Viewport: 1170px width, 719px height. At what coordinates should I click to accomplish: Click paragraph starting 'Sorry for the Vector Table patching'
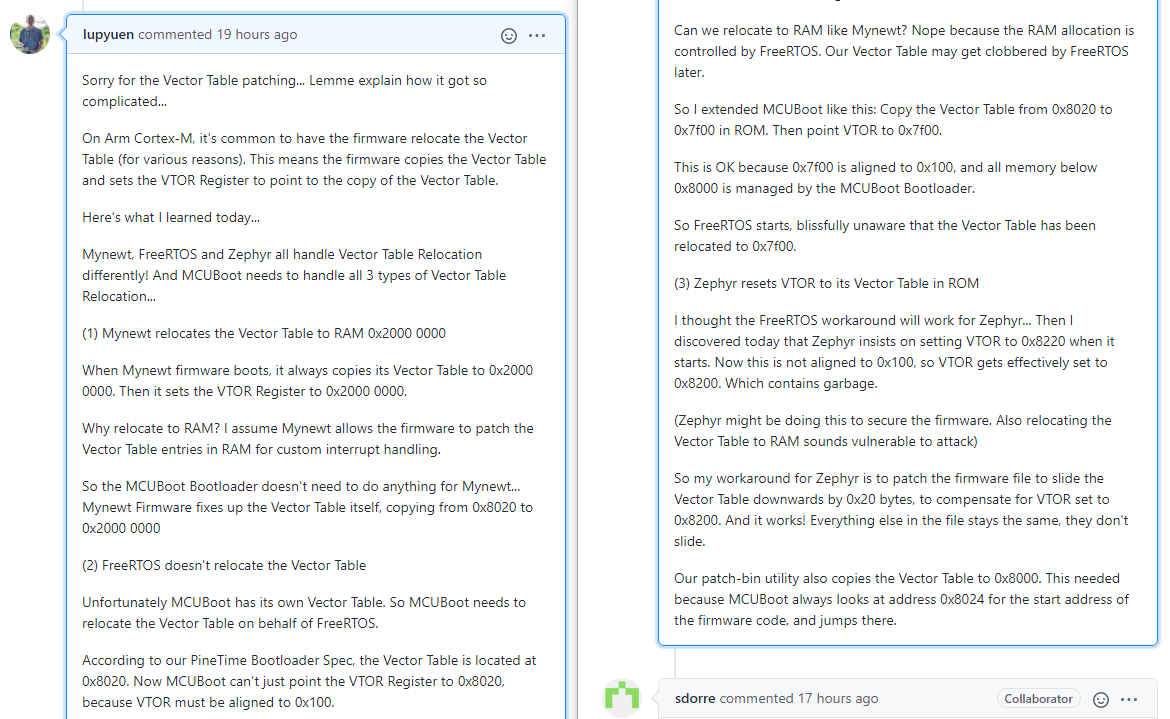pos(284,91)
